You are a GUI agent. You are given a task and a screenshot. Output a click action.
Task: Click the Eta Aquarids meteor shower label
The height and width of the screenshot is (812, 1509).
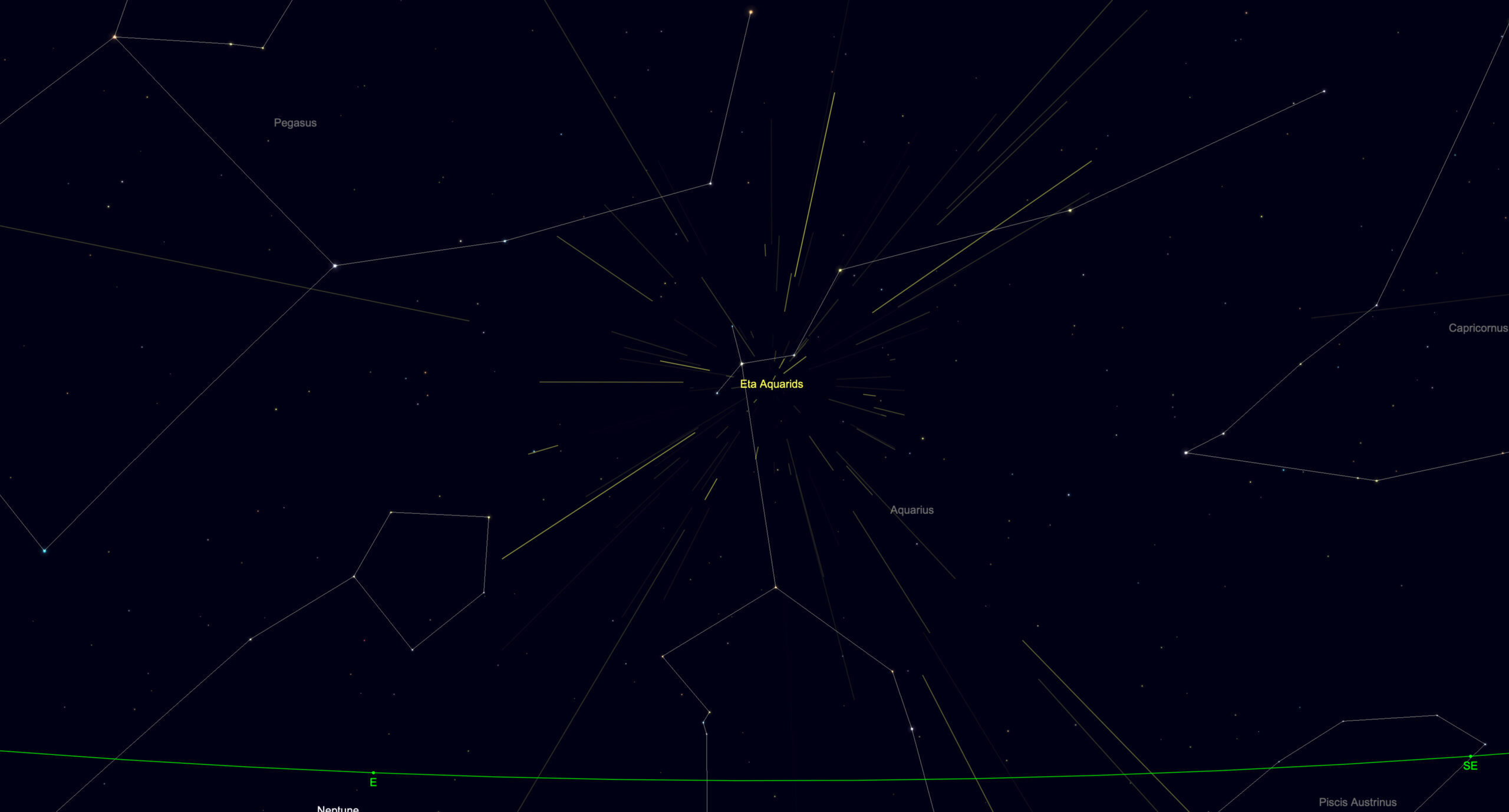tap(771, 384)
